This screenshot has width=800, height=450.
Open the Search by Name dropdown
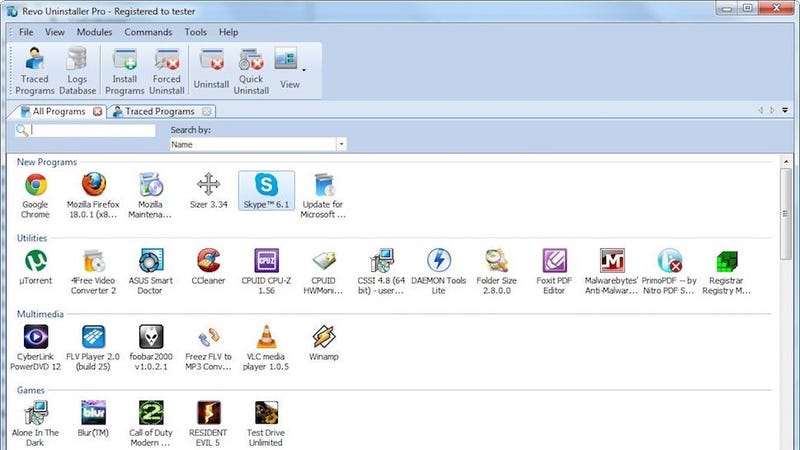coord(341,144)
